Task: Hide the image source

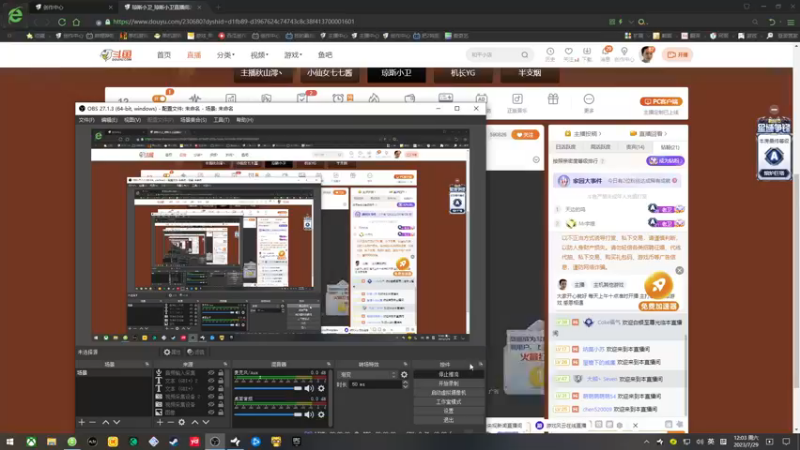Action: pyautogui.click(x=211, y=412)
